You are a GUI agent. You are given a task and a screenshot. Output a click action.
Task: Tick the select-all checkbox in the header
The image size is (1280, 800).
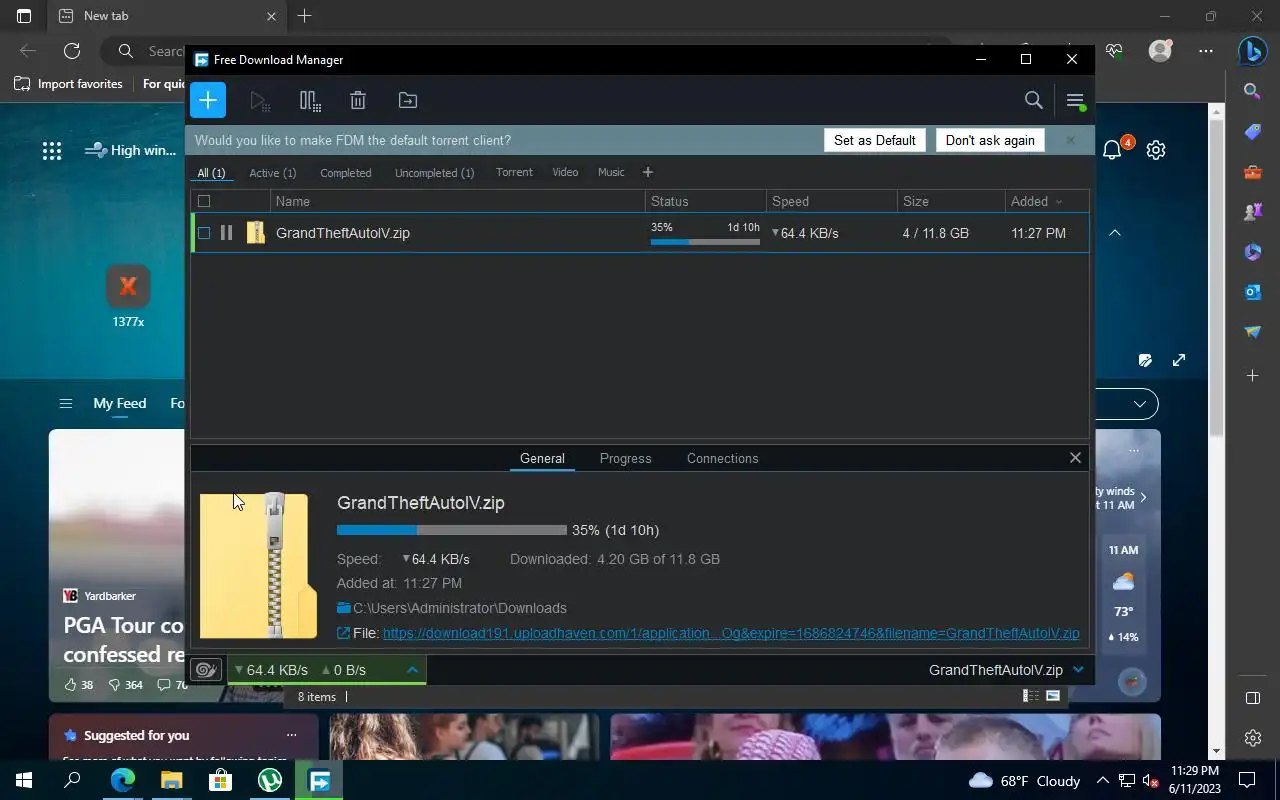[204, 201]
